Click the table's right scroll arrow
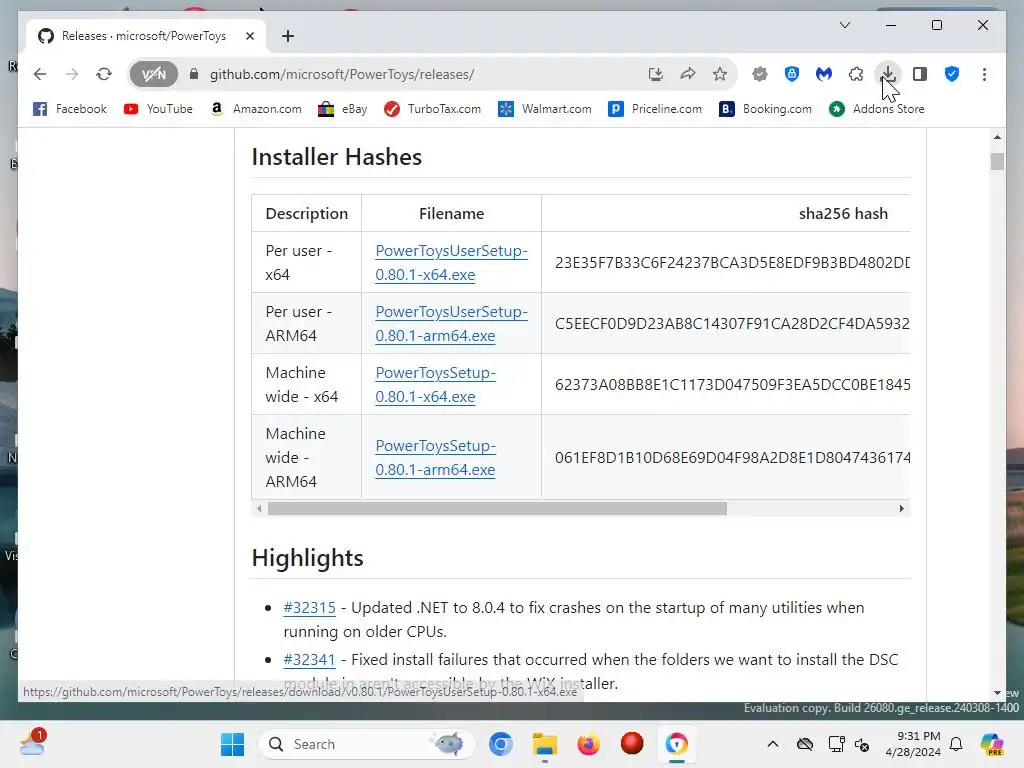Screen dimensions: 1024x768 click(902, 509)
